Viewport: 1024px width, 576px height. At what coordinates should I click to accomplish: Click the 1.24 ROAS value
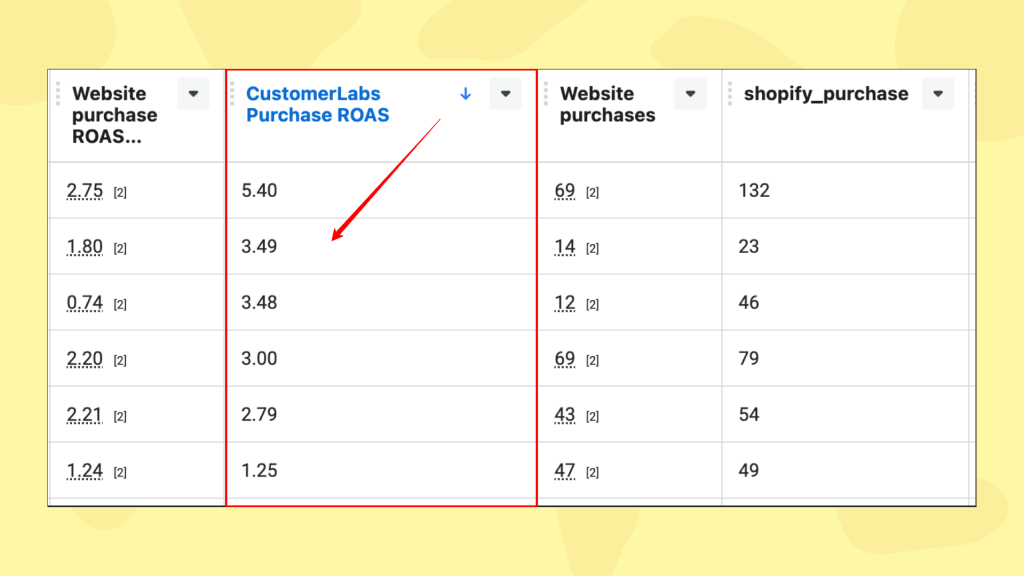tap(85, 471)
